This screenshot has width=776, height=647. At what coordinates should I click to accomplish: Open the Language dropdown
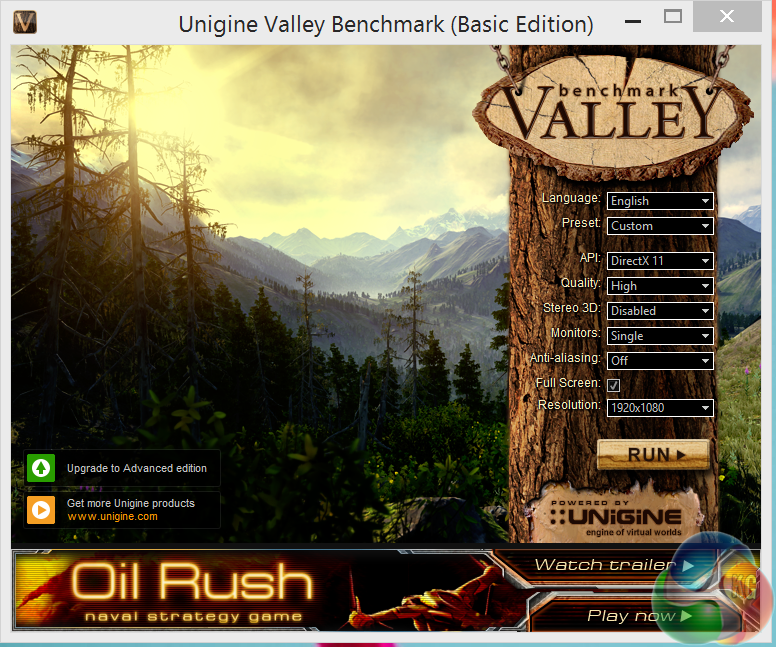[x=660, y=201]
